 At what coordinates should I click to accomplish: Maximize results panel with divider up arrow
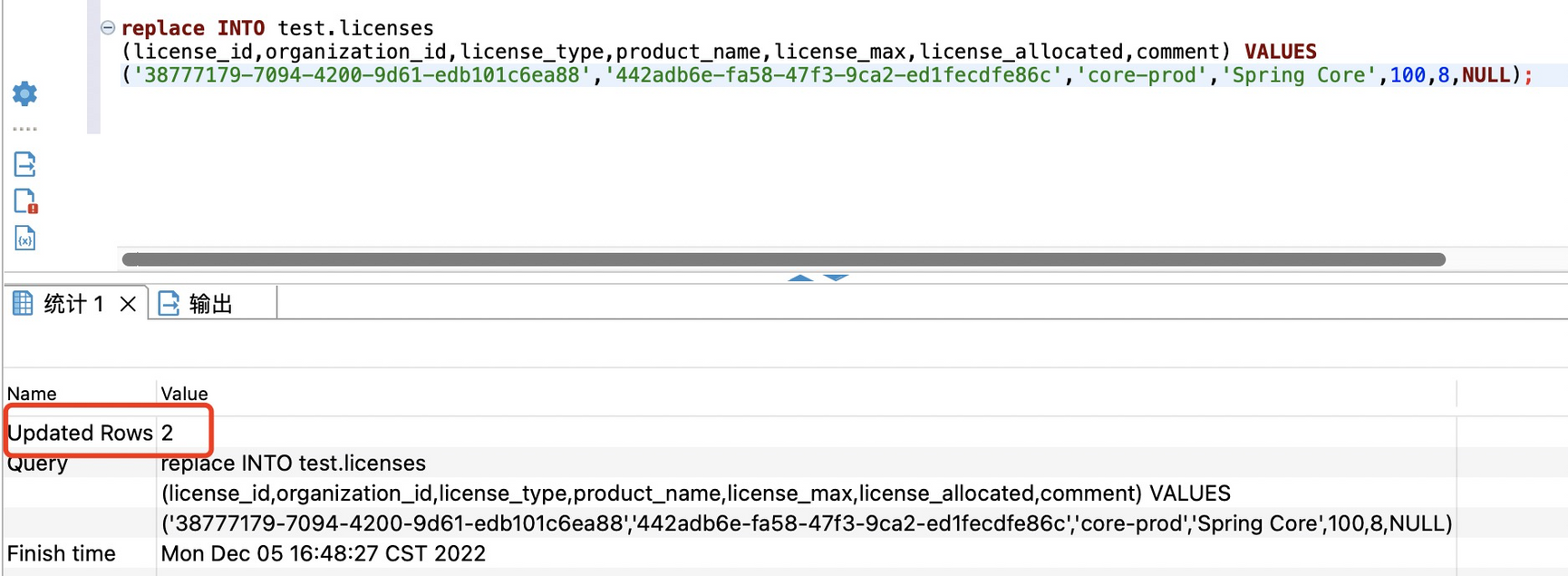pos(799,278)
